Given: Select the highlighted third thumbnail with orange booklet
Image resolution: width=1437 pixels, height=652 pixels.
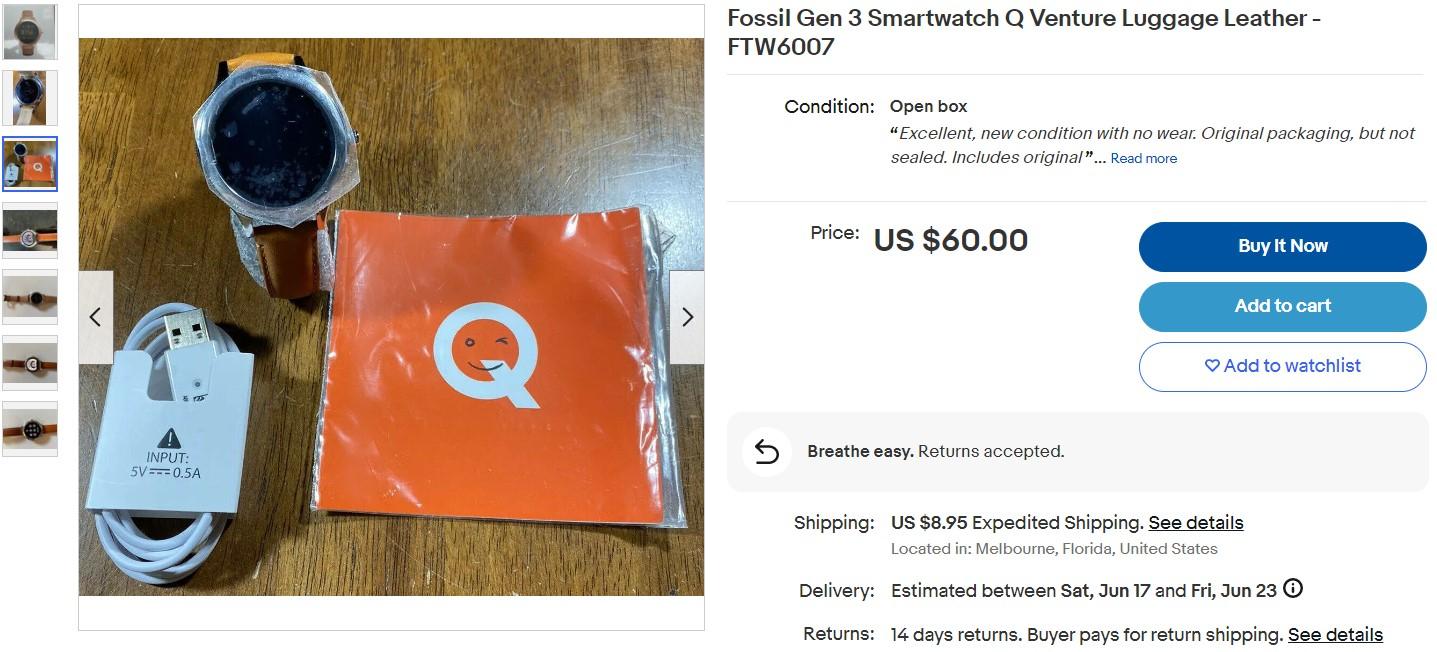Looking at the screenshot, I should pyautogui.click(x=30, y=164).
